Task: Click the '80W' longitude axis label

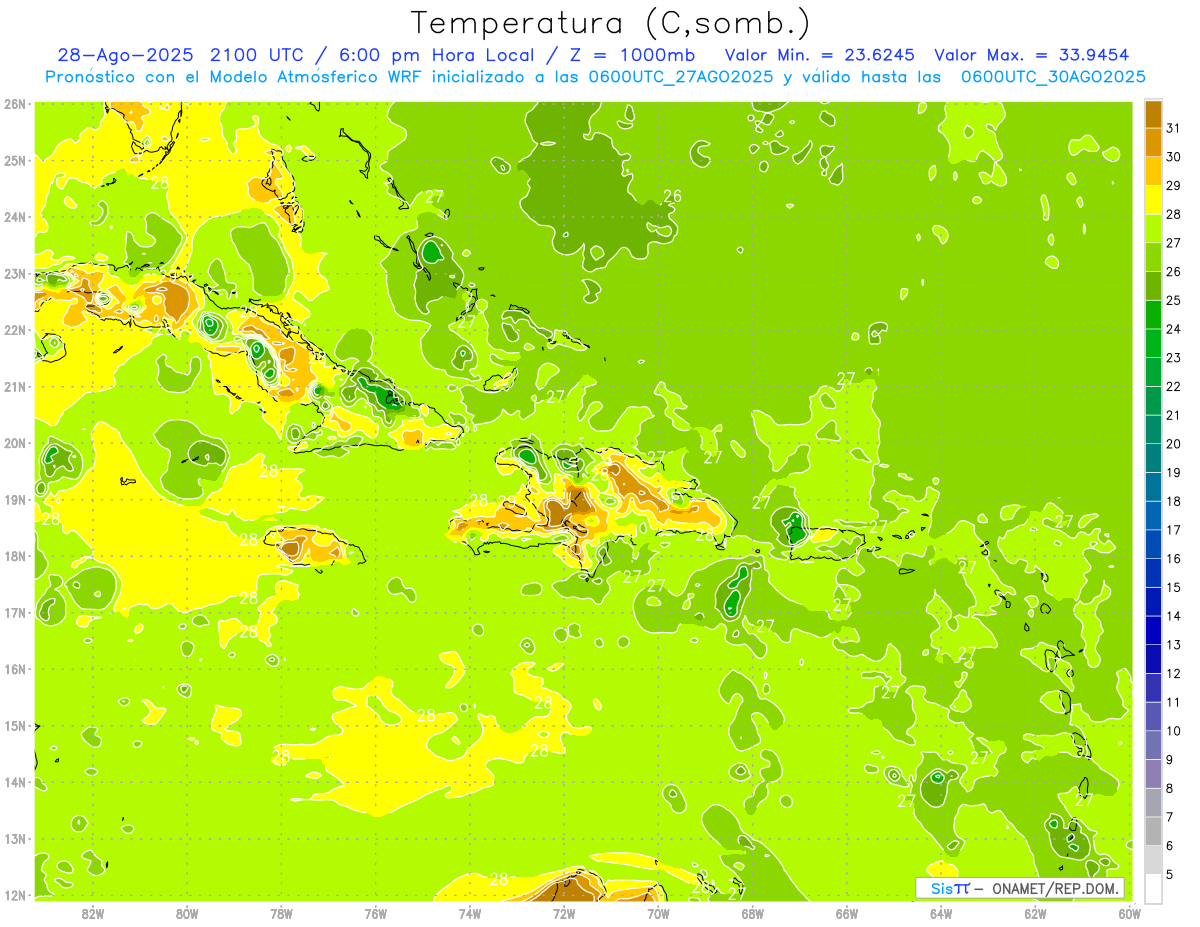Action: (x=187, y=913)
